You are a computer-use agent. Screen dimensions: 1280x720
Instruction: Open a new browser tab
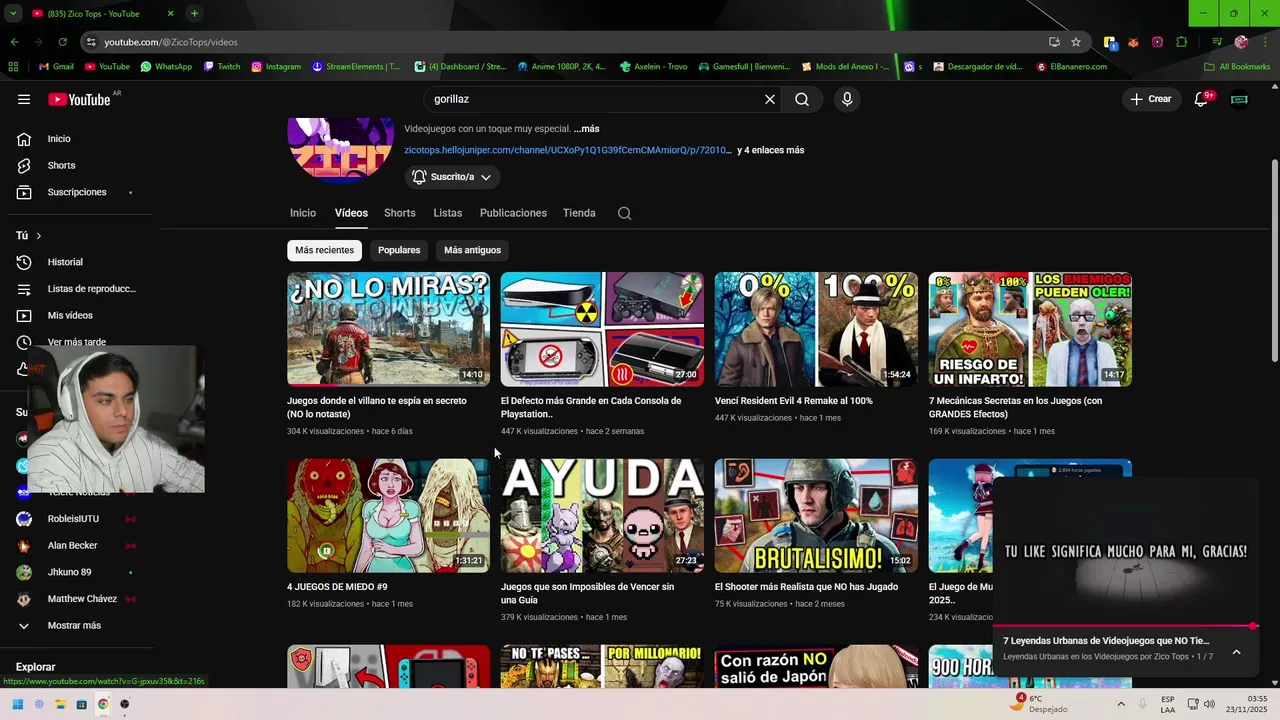tap(194, 13)
